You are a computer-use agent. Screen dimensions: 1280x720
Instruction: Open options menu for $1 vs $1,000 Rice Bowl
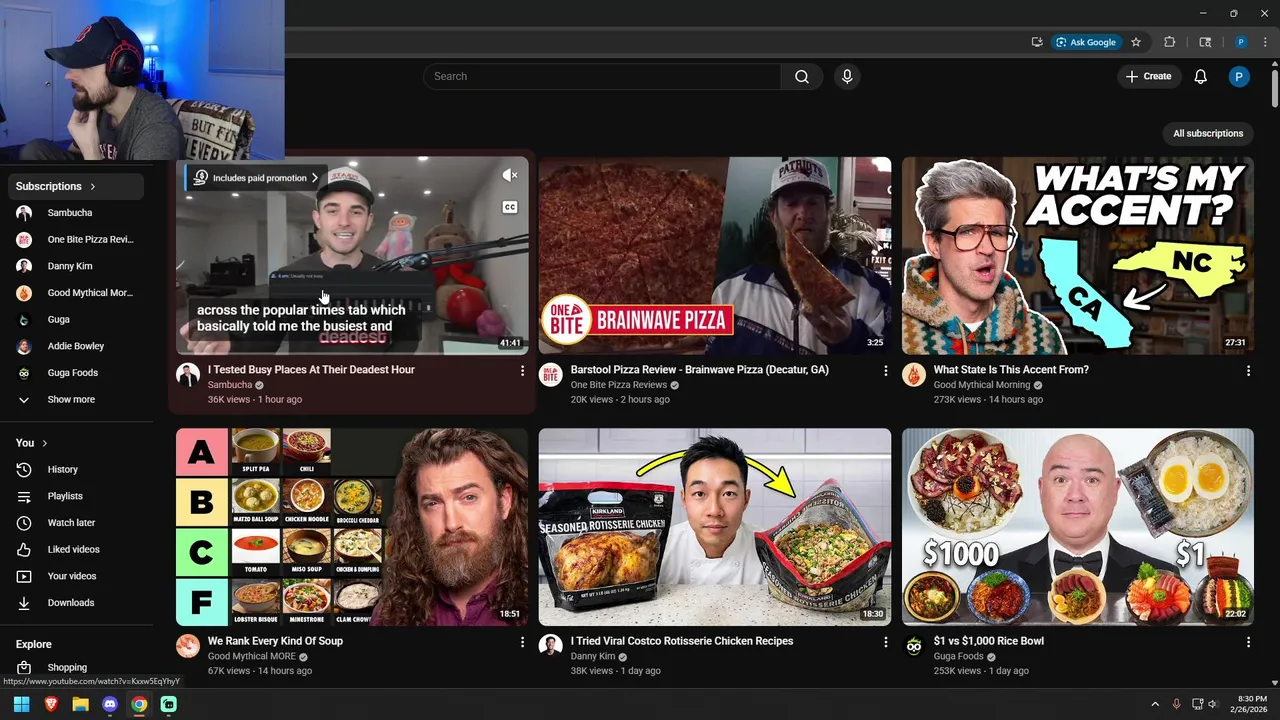(x=1248, y=642)
